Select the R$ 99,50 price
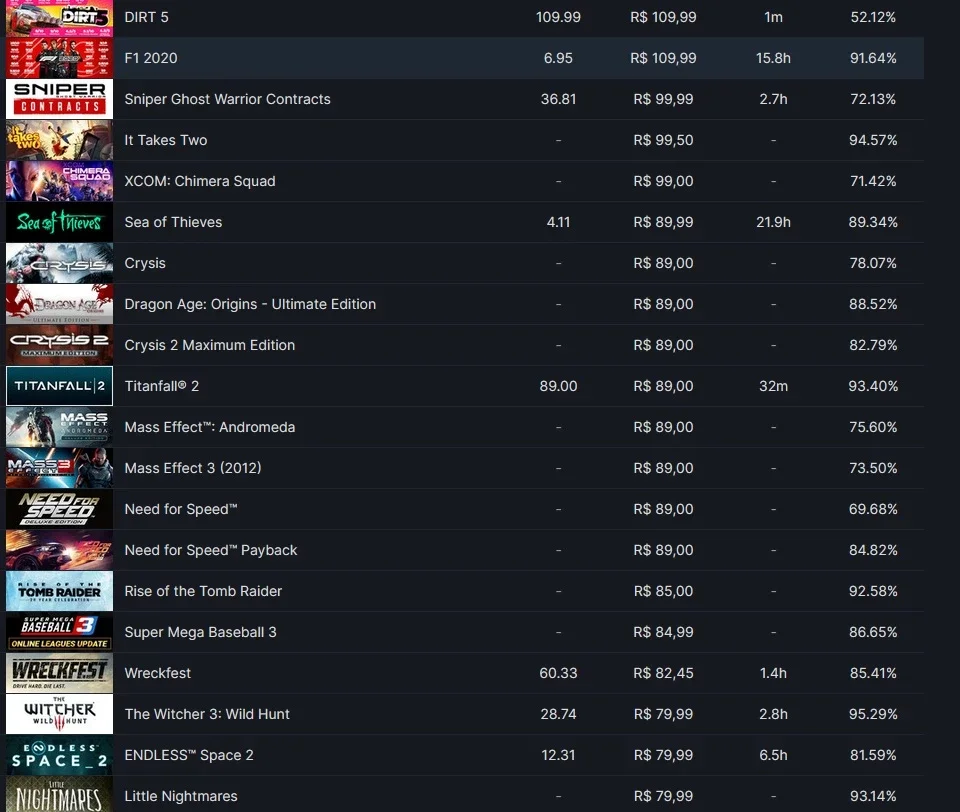The image size is (960, 812). point(664,140)
